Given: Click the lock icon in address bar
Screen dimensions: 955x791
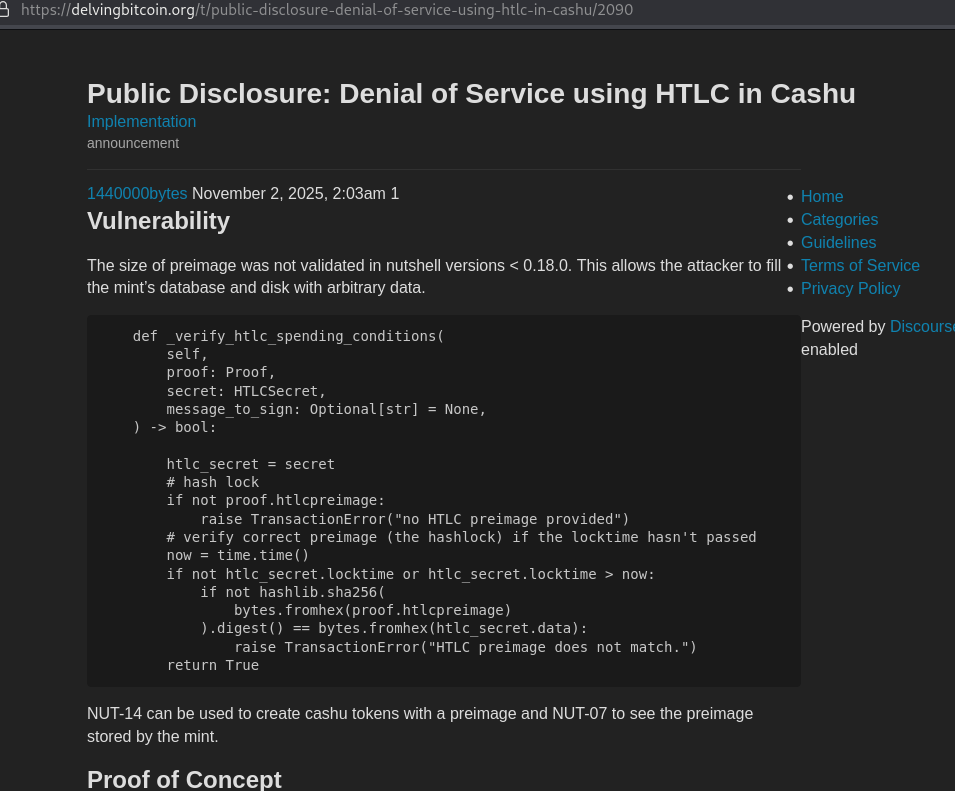Looking at the screenshot, I should (4, 10).
